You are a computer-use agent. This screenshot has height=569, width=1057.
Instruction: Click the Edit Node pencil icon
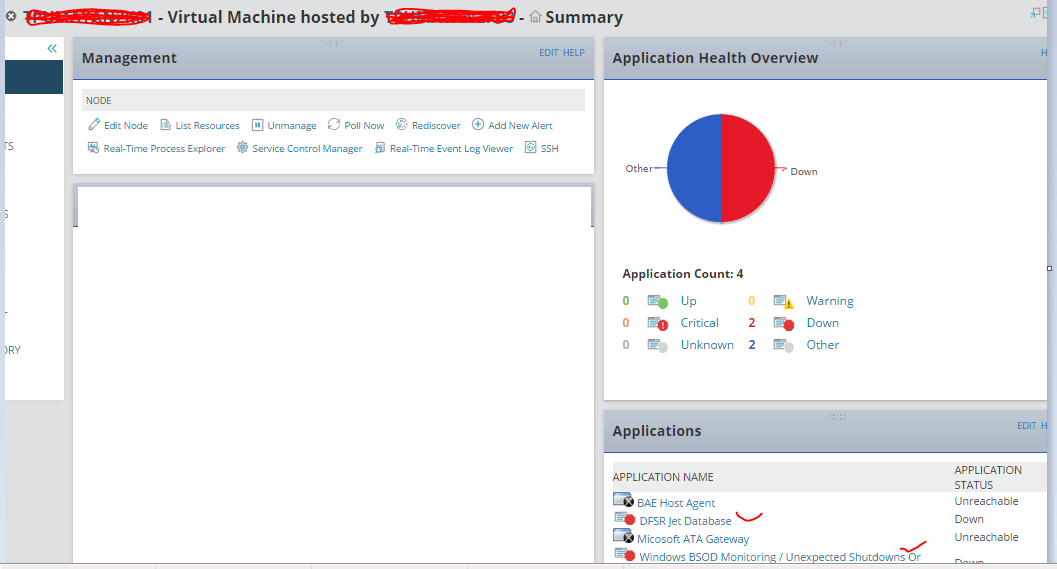[94, 125]
